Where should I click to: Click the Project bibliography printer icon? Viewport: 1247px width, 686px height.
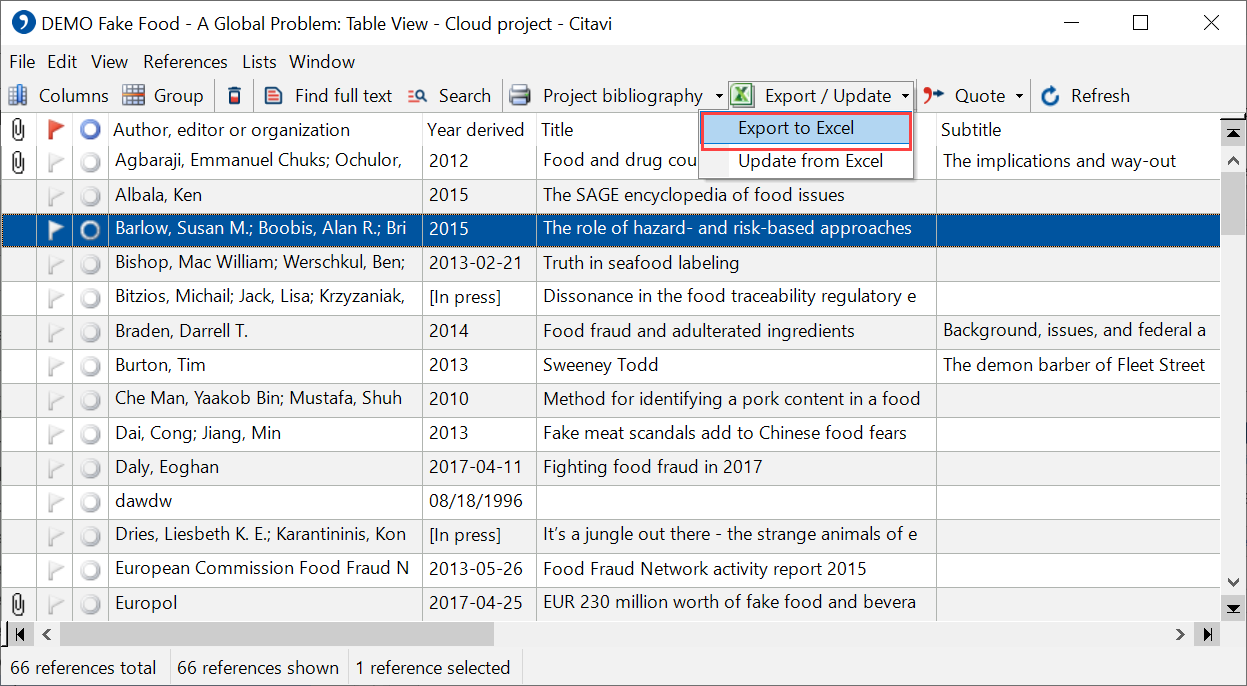(x=520, y=96)
